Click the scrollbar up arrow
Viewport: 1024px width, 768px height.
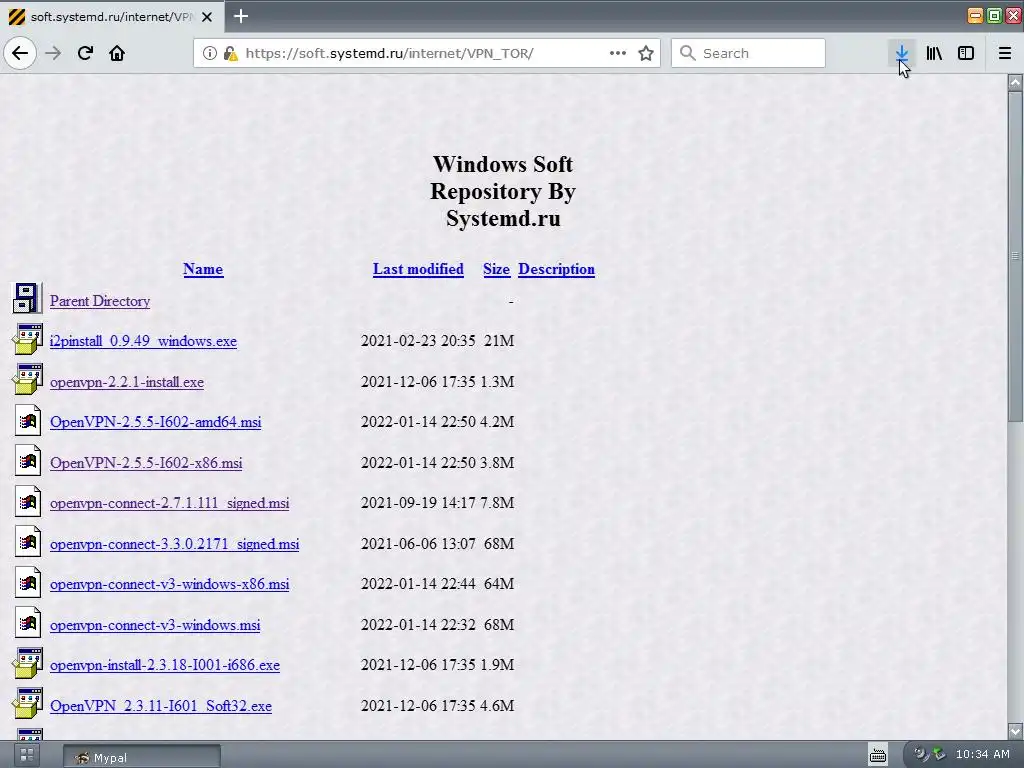[1015, 82]
